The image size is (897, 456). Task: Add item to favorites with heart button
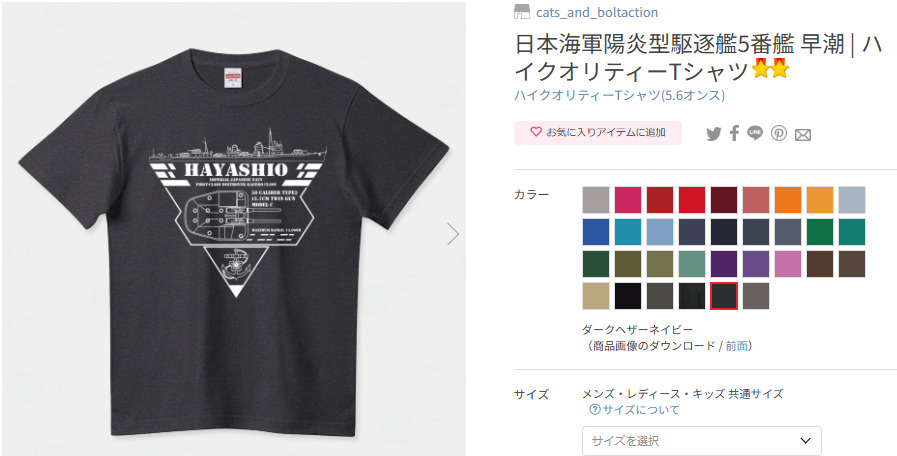coord(598,133)
